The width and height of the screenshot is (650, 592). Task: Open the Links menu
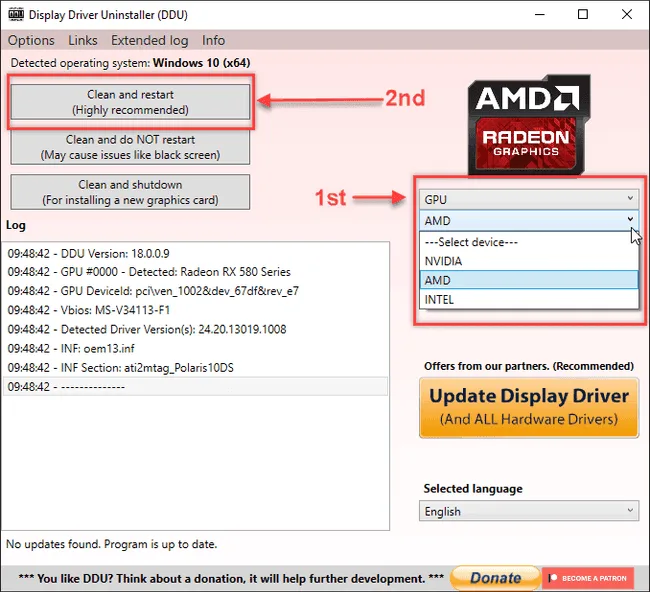[82, 40]
